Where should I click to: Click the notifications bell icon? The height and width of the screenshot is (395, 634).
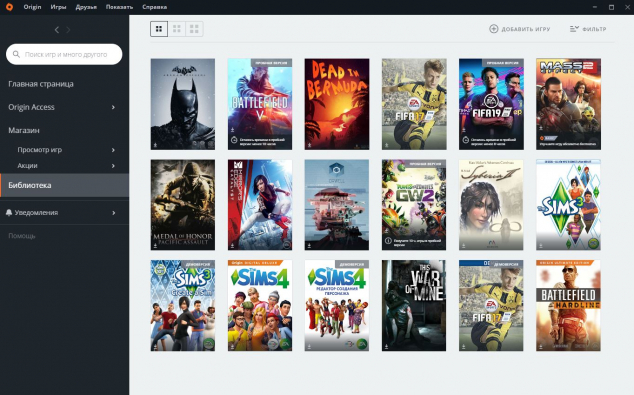[9, 212]
